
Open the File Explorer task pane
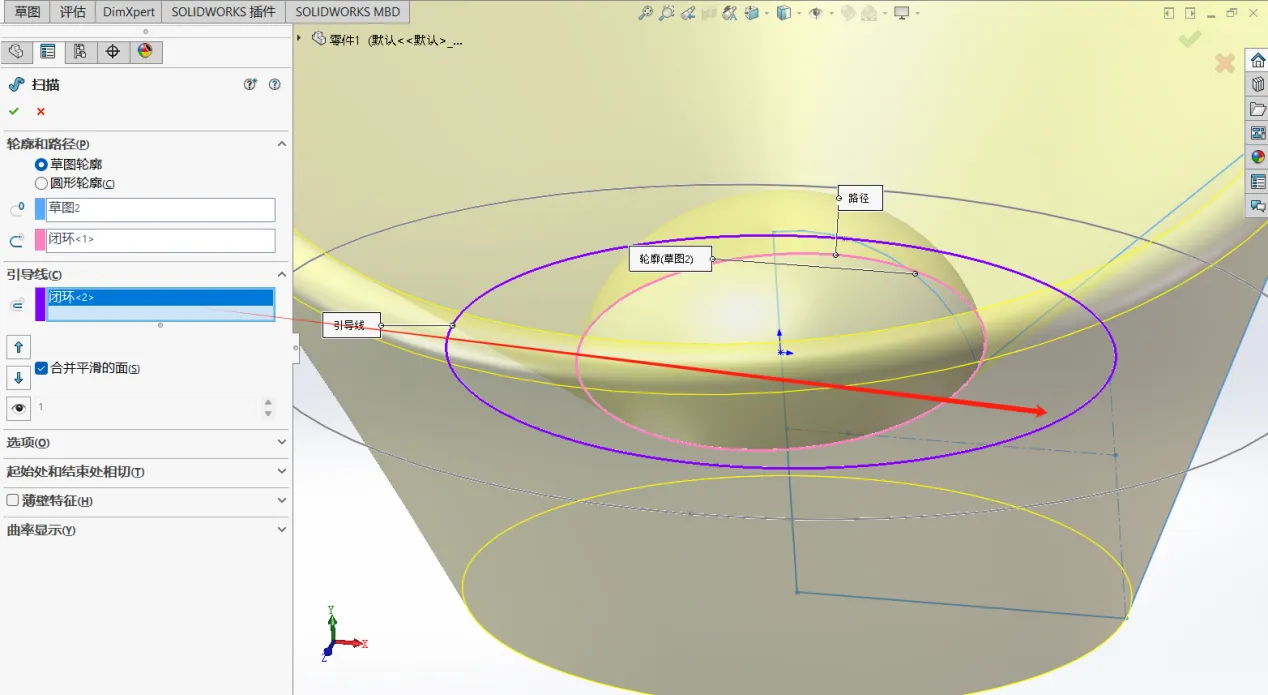pos(1257,108)
